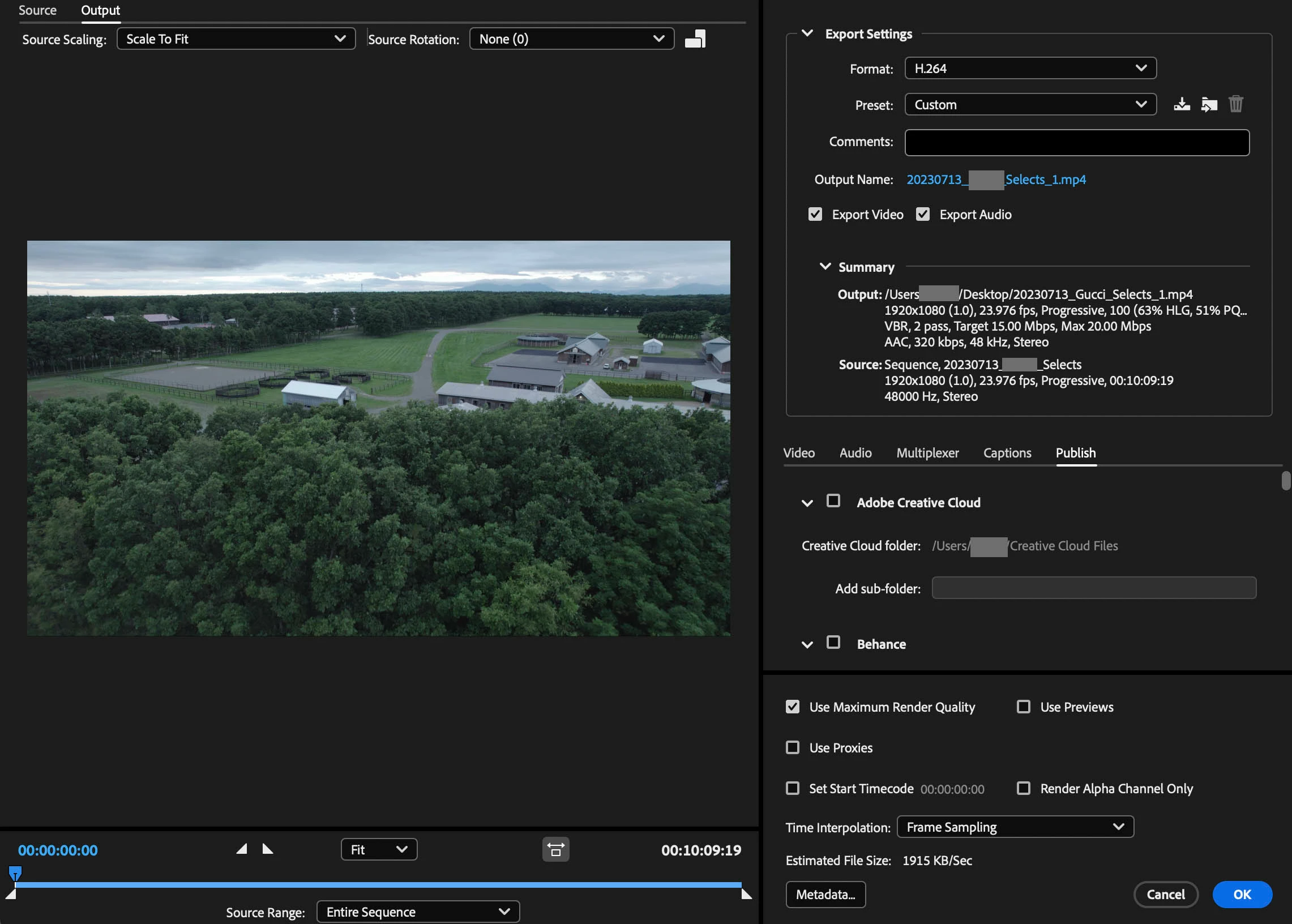
Task: Click the aspect ratio correction icon
Action: [x=555, y=849]
